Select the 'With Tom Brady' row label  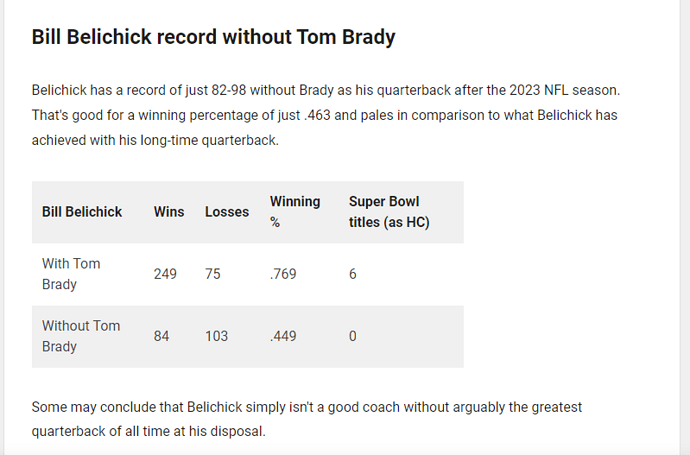[71, 274]
